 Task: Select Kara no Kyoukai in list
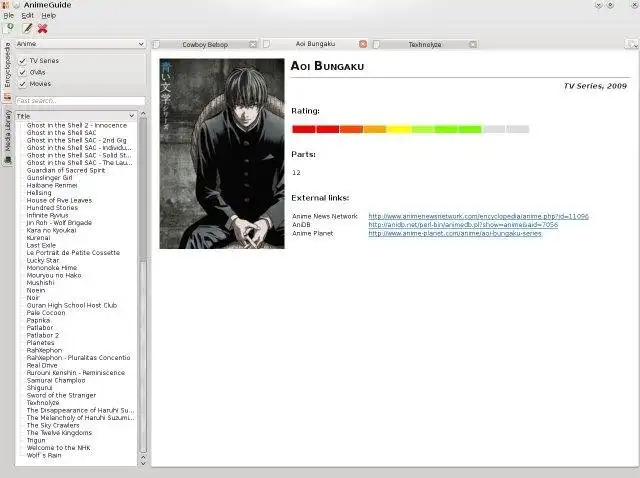click(x=51, y=230)
